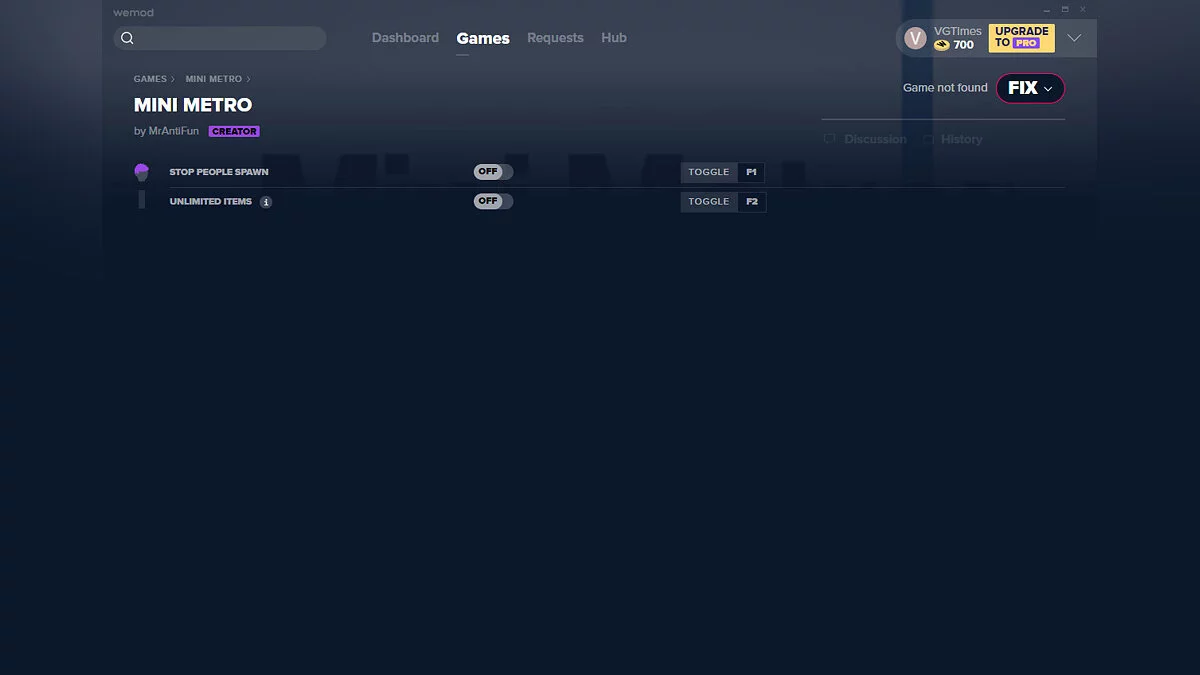Click the CREATOR badge
1200x675 pixels.
[x=234, y=131]
